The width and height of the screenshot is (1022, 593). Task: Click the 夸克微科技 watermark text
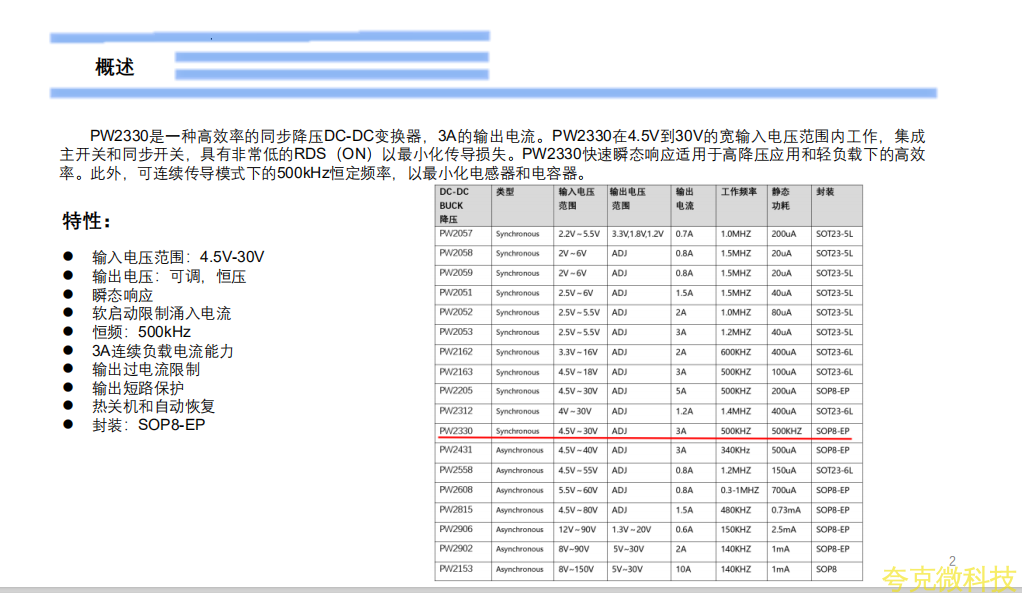(948, 577)
